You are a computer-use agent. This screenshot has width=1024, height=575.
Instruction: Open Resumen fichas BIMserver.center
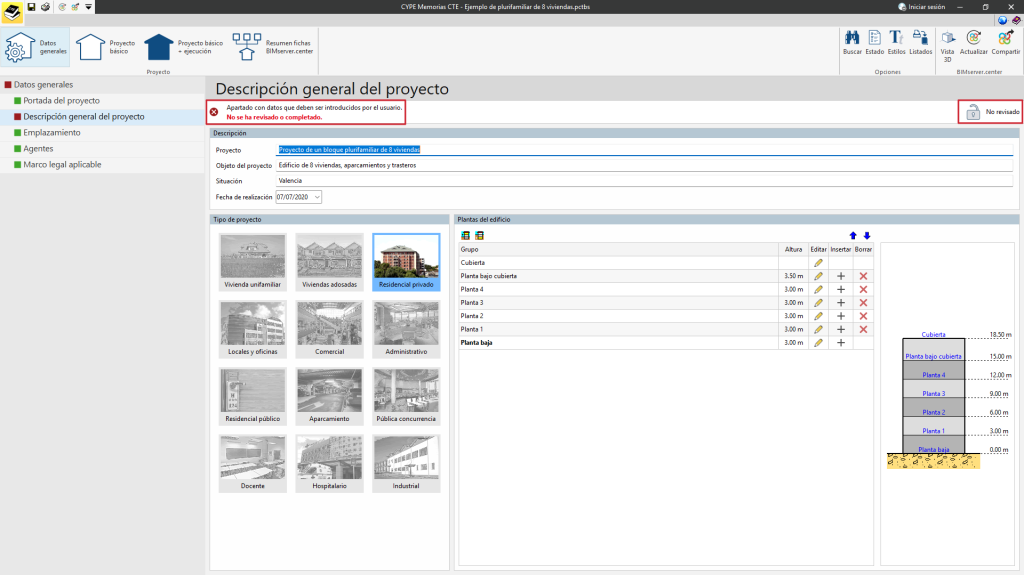point(272,47)
